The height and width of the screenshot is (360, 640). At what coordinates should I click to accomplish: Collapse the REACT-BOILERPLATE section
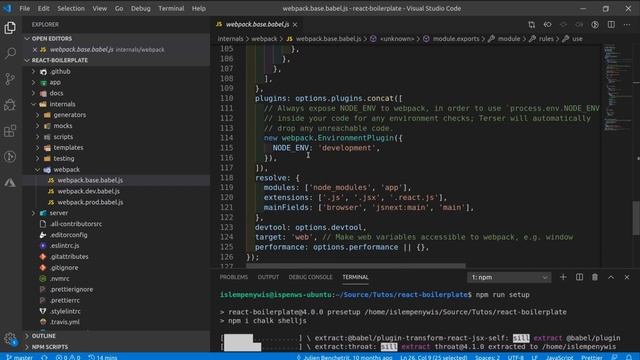[116, 60]
